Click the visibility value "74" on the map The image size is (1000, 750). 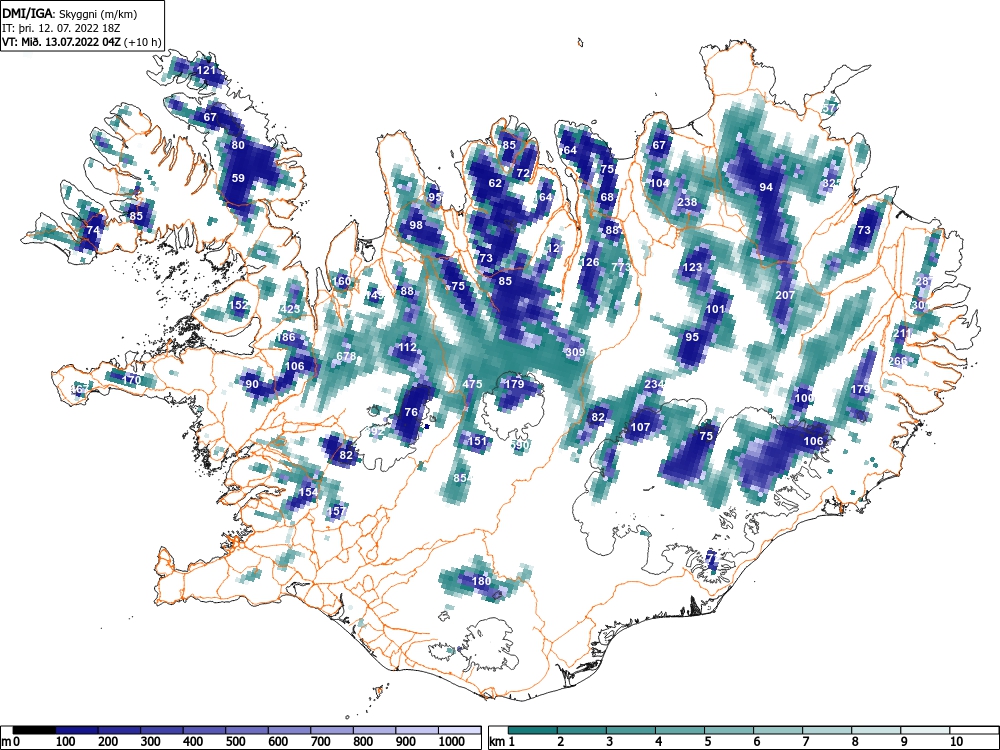coord(93,230)
